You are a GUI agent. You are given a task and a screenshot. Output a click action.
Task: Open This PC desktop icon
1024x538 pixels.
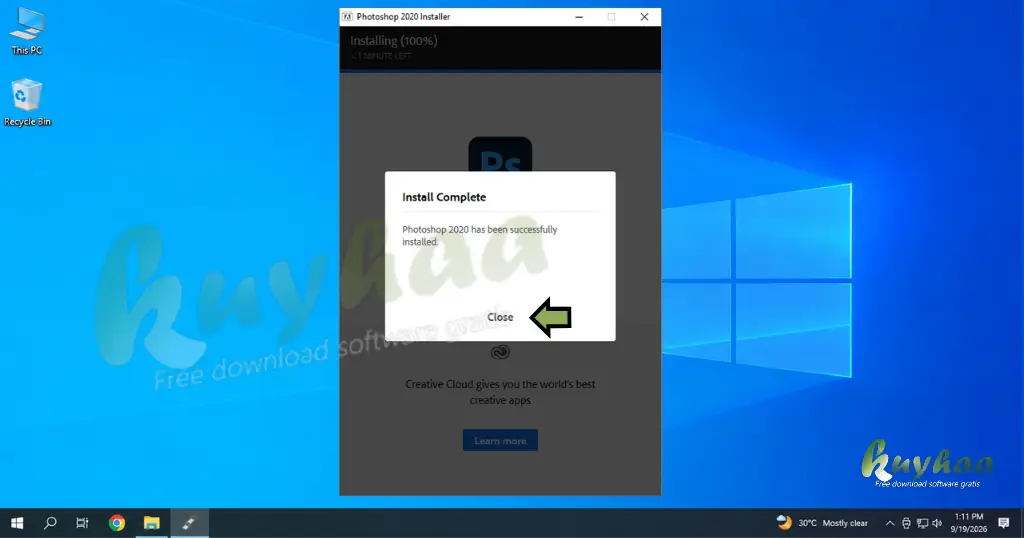27,31
